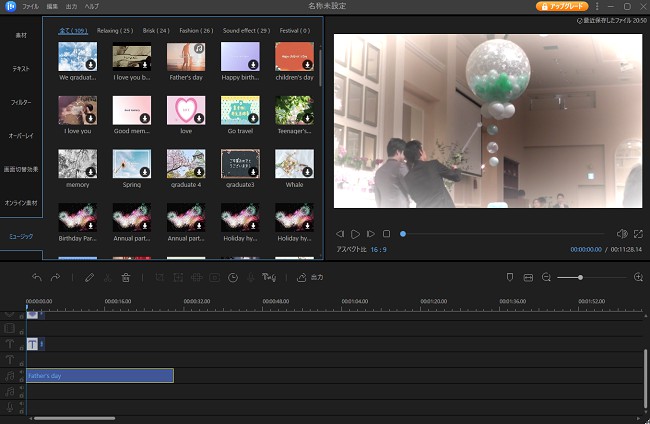Select the Spring music thumbnail
Image resolution: width=650 pixels, height=424 pixels.
pyautogui.click(x=132, y=164)
